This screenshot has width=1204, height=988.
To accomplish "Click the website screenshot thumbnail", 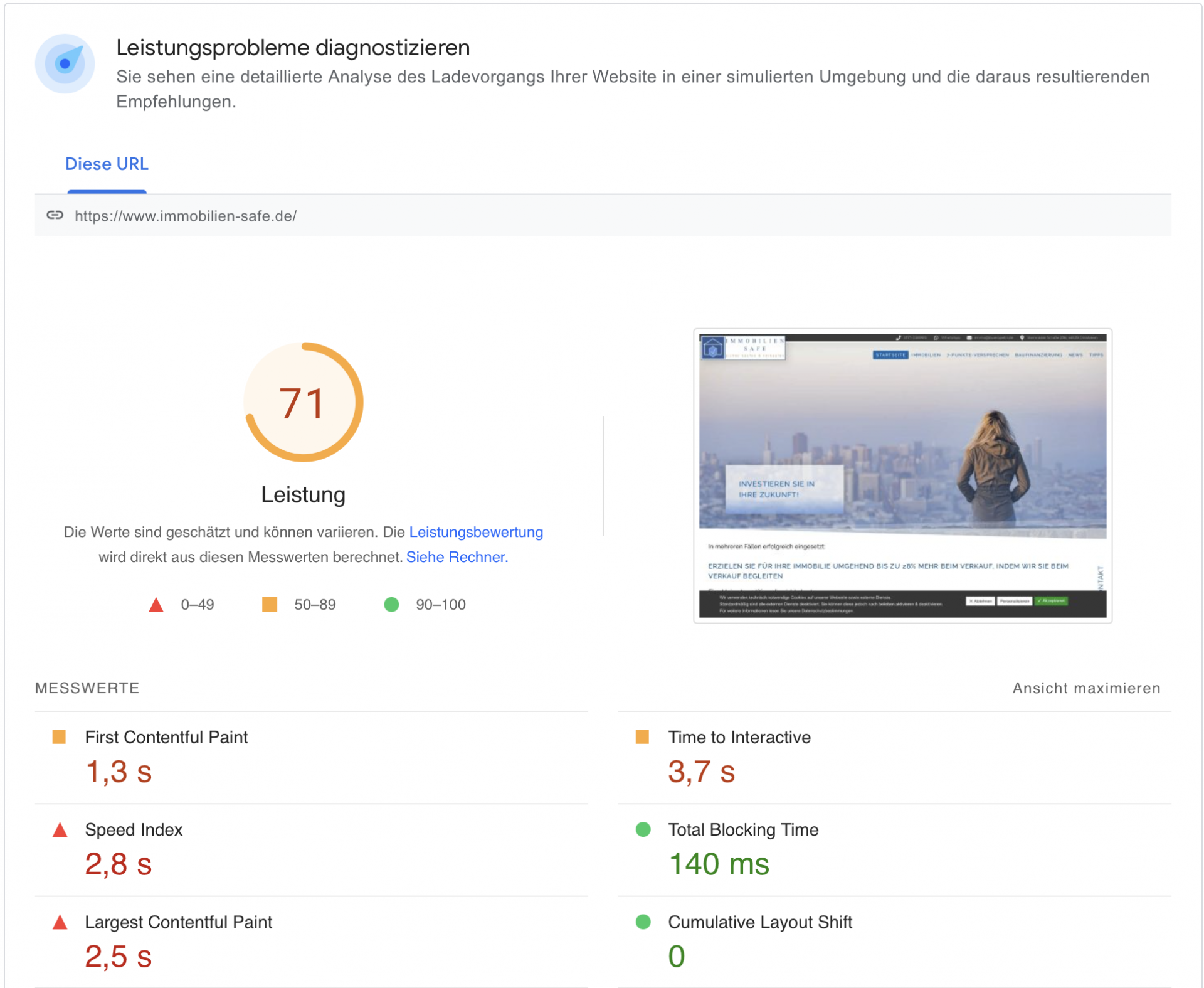I will click(902, 475).
